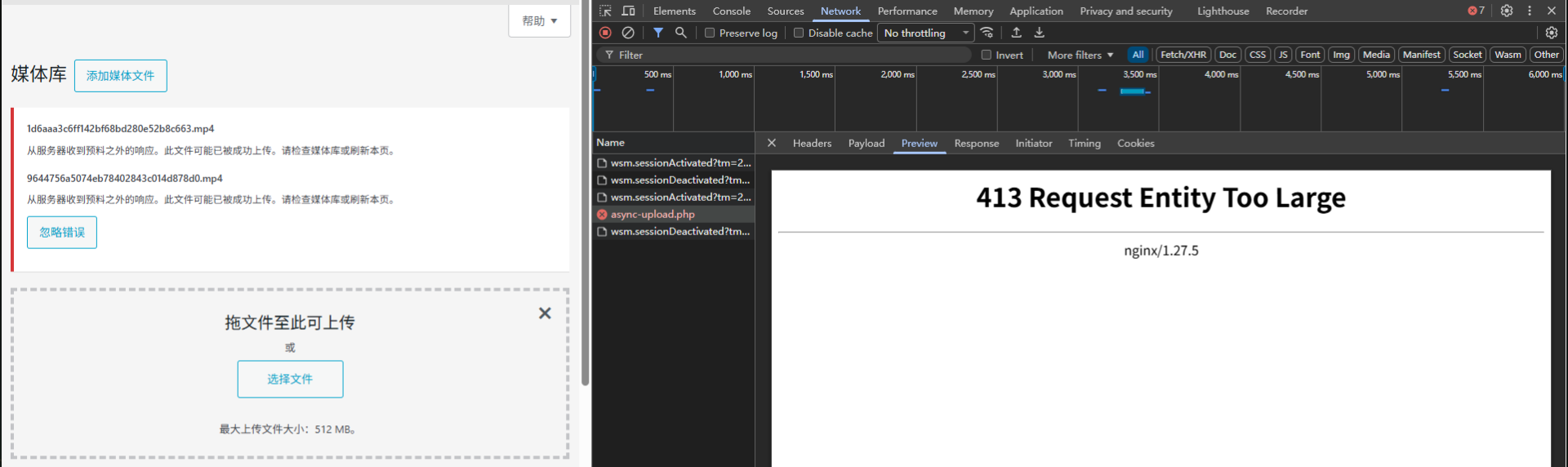
Task: Filter requests by Doc
Action: pyautogui.click(x=1227, y=55)
